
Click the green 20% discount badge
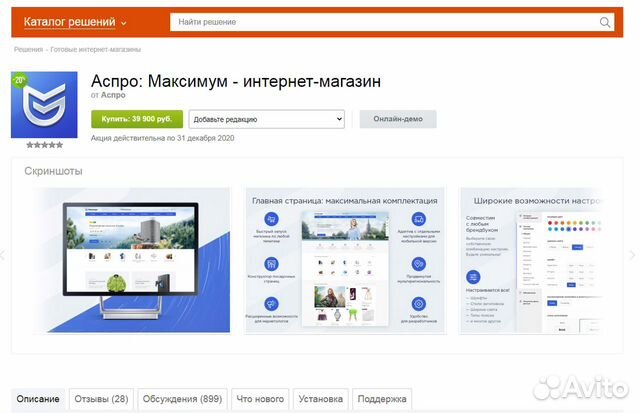(x=19, y=81)
